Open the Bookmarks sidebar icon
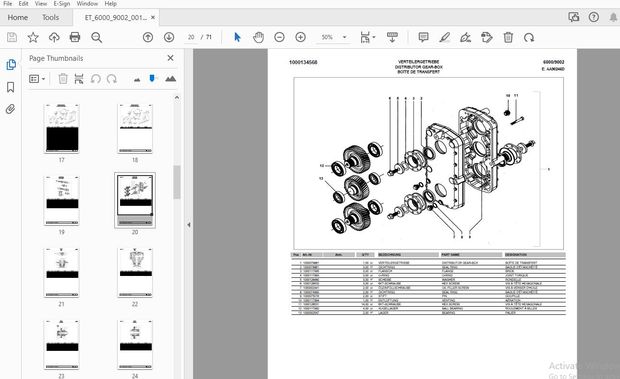 click(11, 87)
